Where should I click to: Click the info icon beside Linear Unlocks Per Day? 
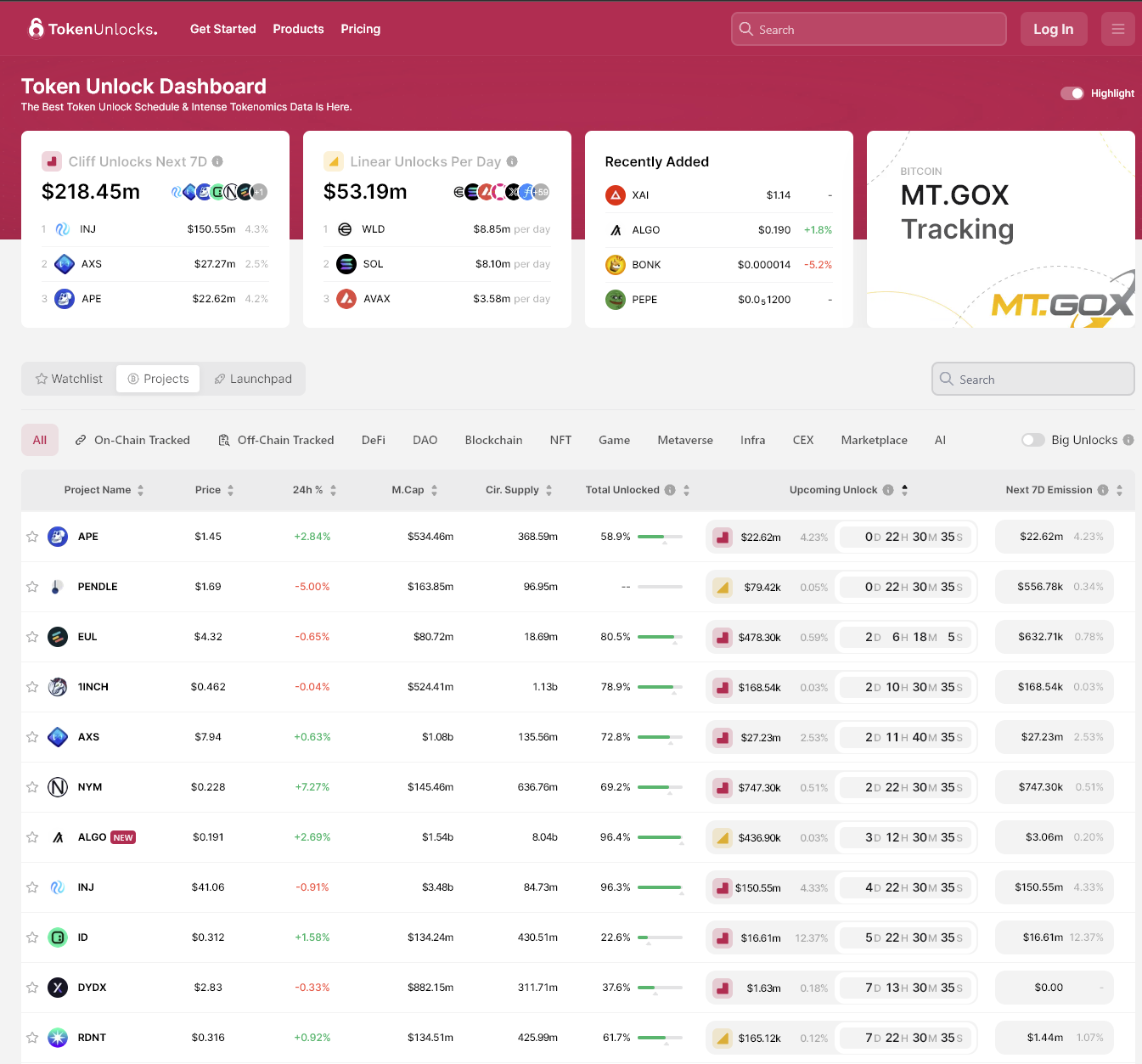click(512, 161)
